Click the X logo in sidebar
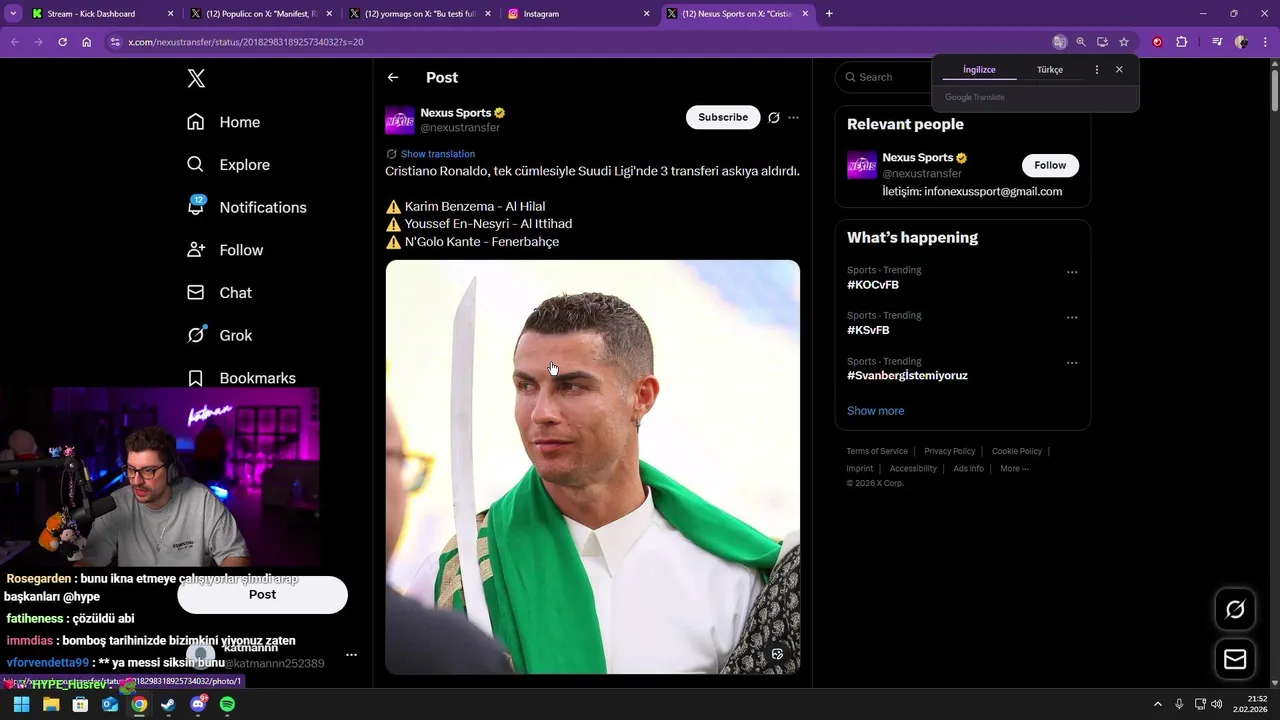The image size is (1280, 720). pos(196,79)
